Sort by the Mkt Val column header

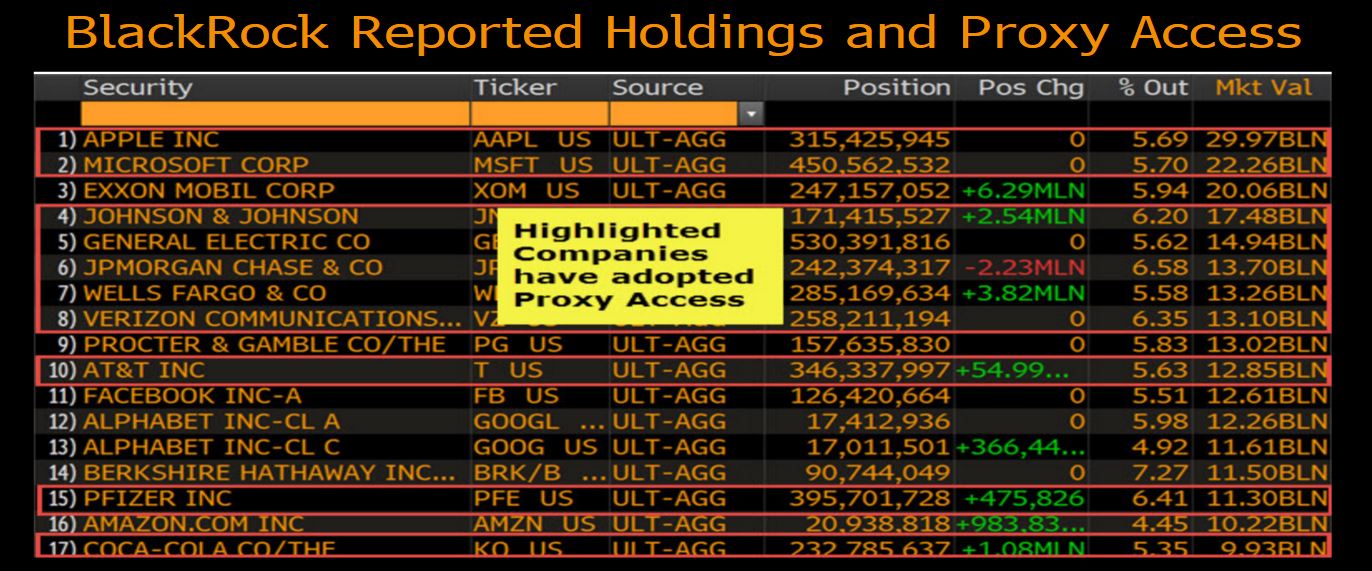(x=1263, y=87)
